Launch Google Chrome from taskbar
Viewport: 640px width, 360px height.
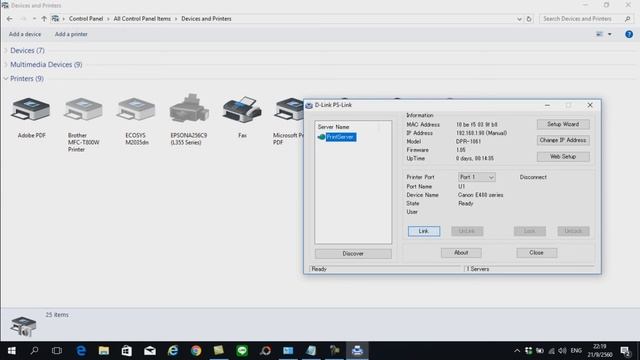click(196, 351)
